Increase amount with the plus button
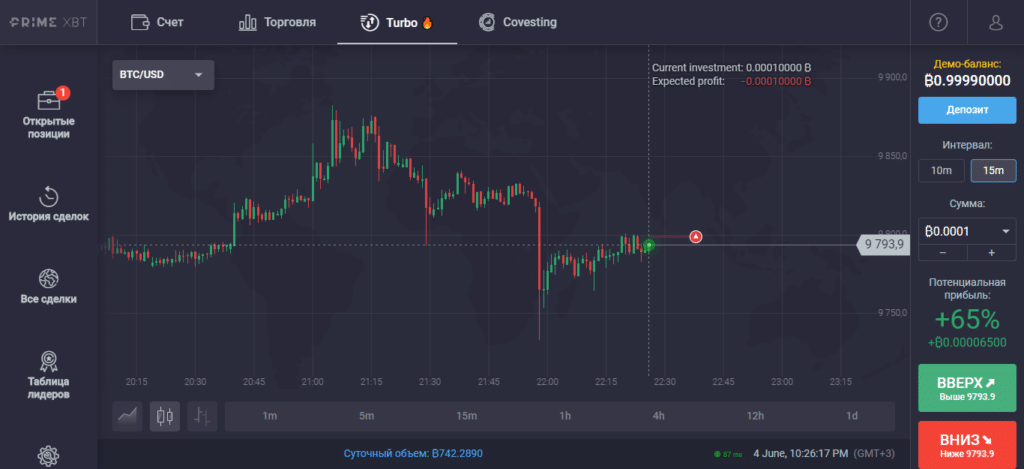This screenshot has height=469, width=1024. (991, 252)
